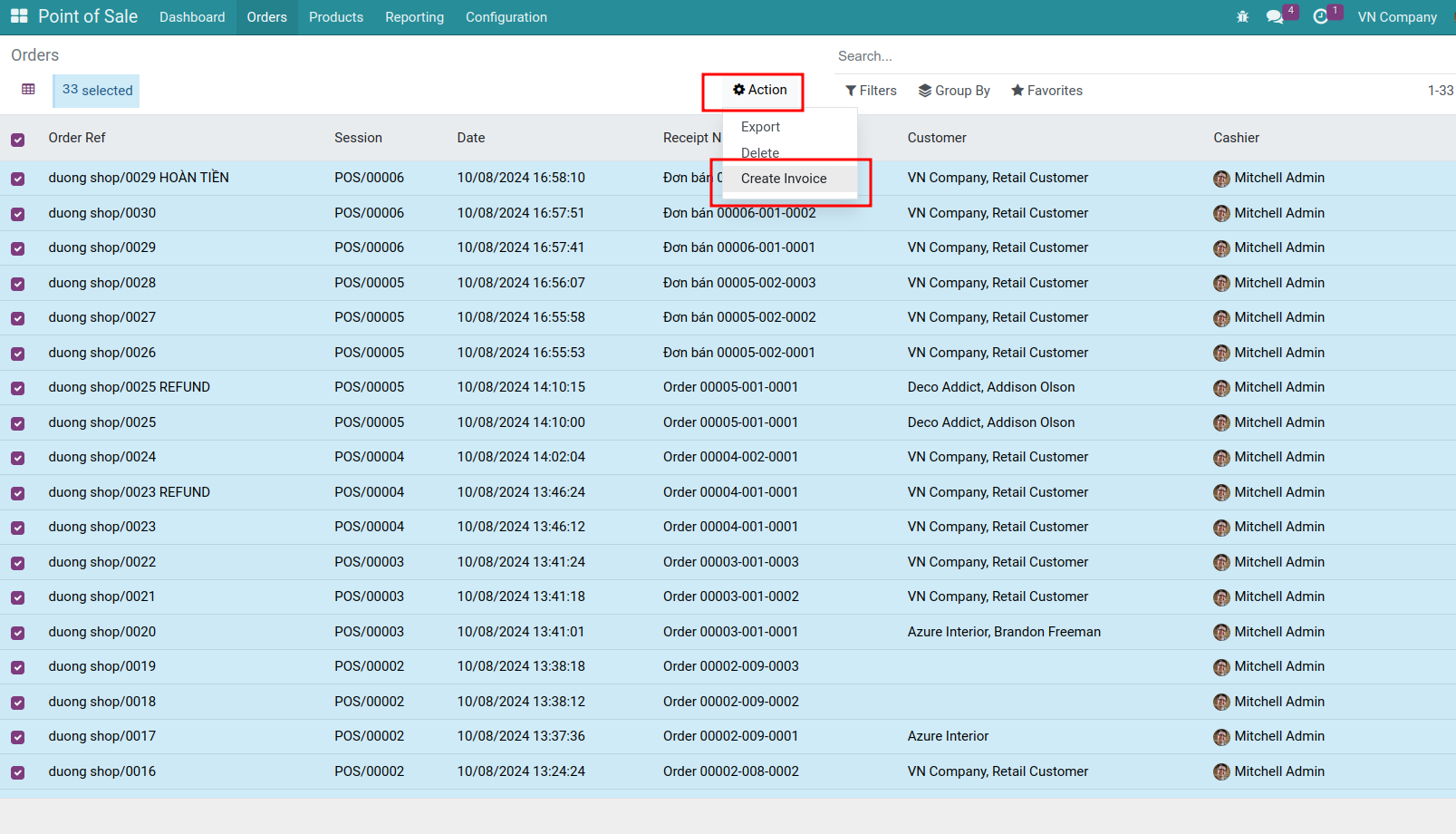Image resolution: width=1456 pixels, height=834 pixels.
Task: Switch to the Reporting menu
Action: coord(414,16)
